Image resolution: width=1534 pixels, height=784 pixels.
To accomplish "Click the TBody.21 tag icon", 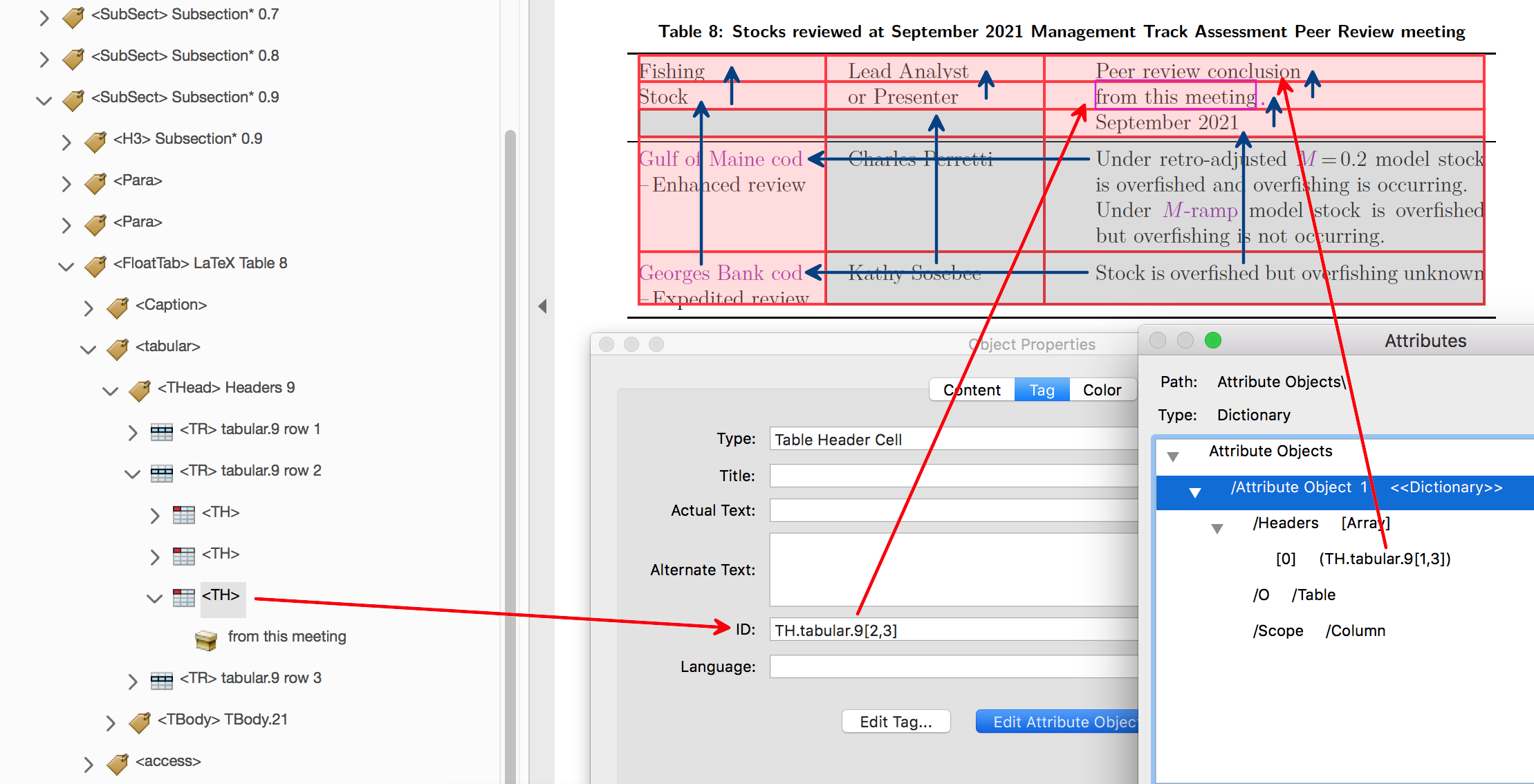I will coord(139,721).
